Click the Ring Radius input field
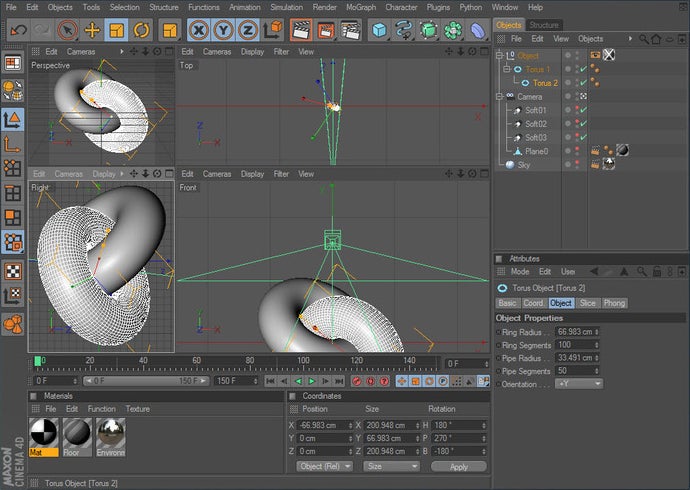The width and height of the screenshot is (690, 490). 576,331
